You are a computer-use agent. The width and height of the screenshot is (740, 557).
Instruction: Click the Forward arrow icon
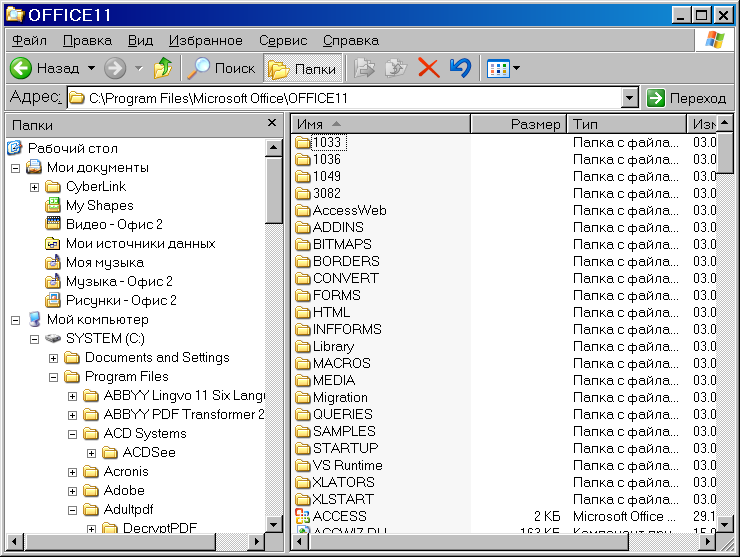(115, 68)
